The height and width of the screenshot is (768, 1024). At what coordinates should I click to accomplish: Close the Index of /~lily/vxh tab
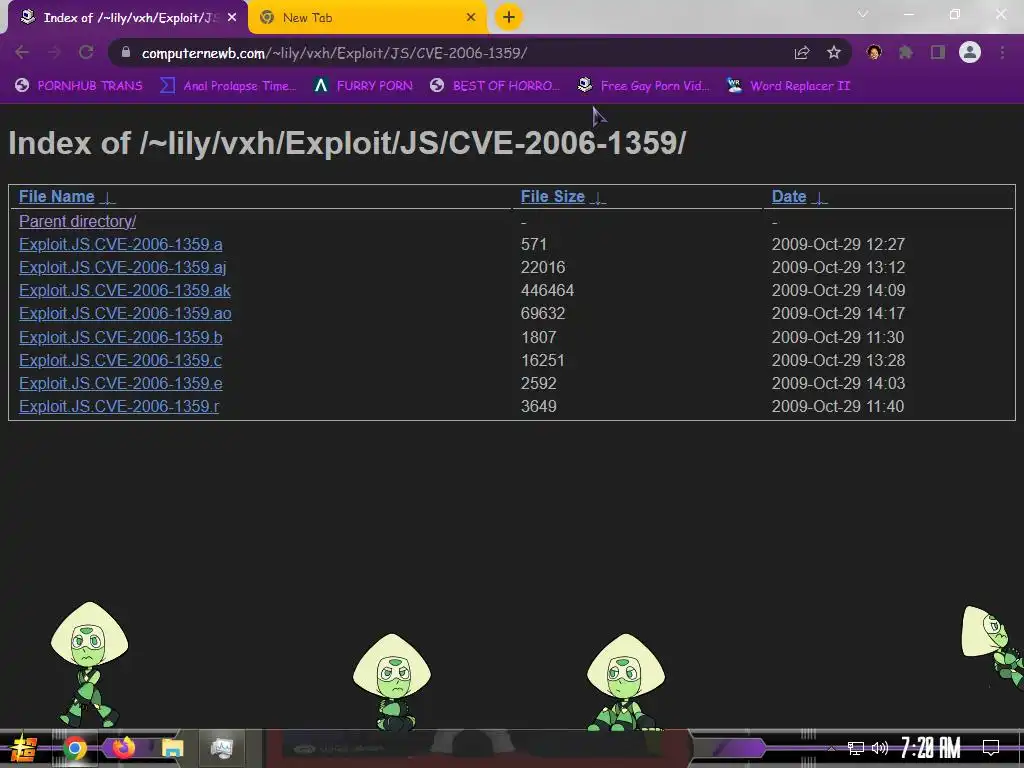click(232, 18)
